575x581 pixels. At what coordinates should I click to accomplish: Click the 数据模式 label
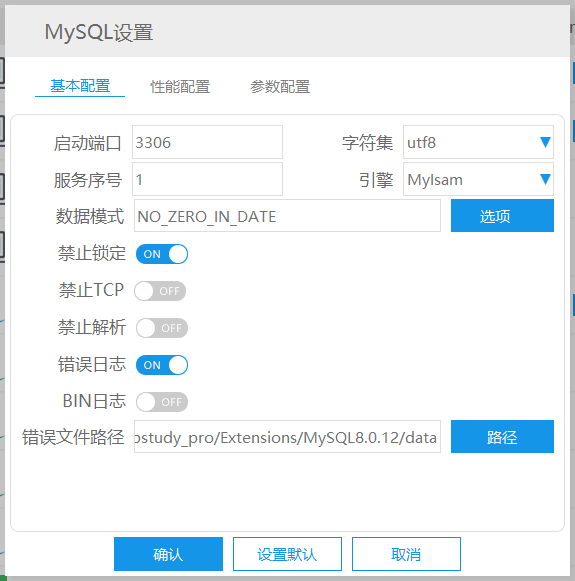[x=90, y=216]
